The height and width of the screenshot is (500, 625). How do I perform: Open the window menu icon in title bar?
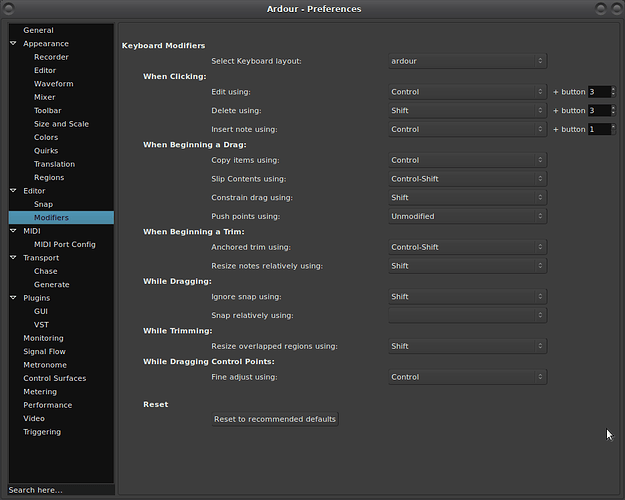tap(11, 9)
